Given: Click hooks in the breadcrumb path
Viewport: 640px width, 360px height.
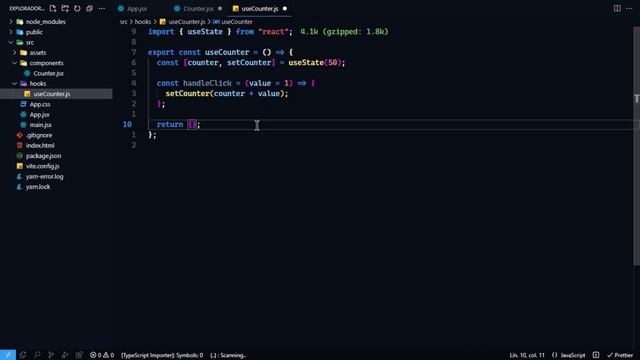Looking at the screenshot, I should tap(143, 22).
